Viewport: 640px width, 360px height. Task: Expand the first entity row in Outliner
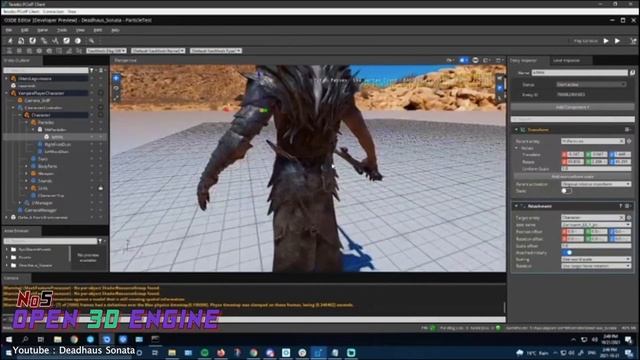[7, 78]
